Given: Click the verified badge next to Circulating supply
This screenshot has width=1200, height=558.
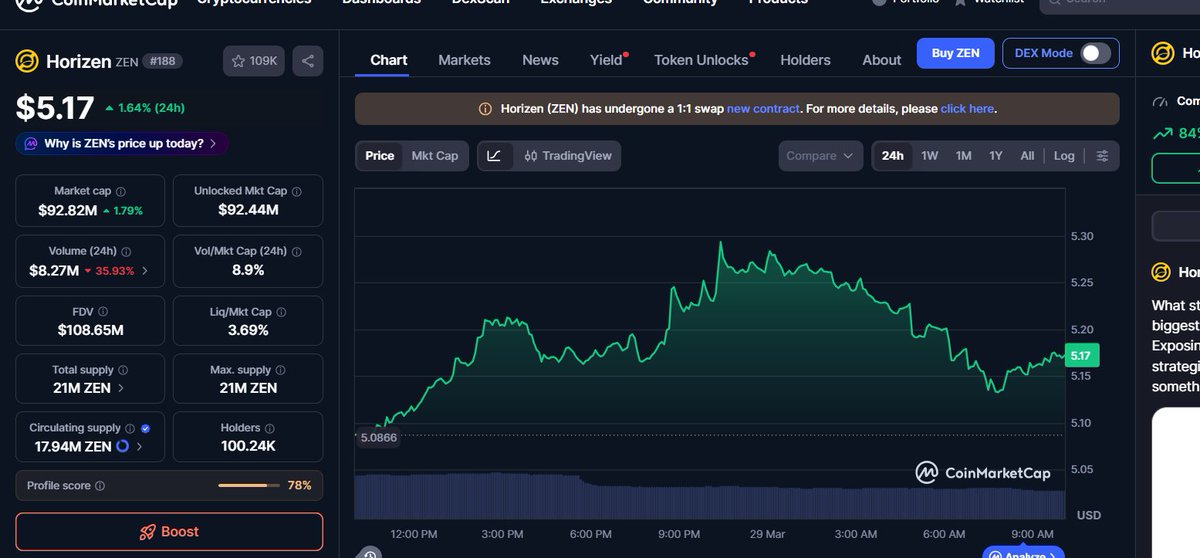Looking at the screenshot, I should pos(145,428).
